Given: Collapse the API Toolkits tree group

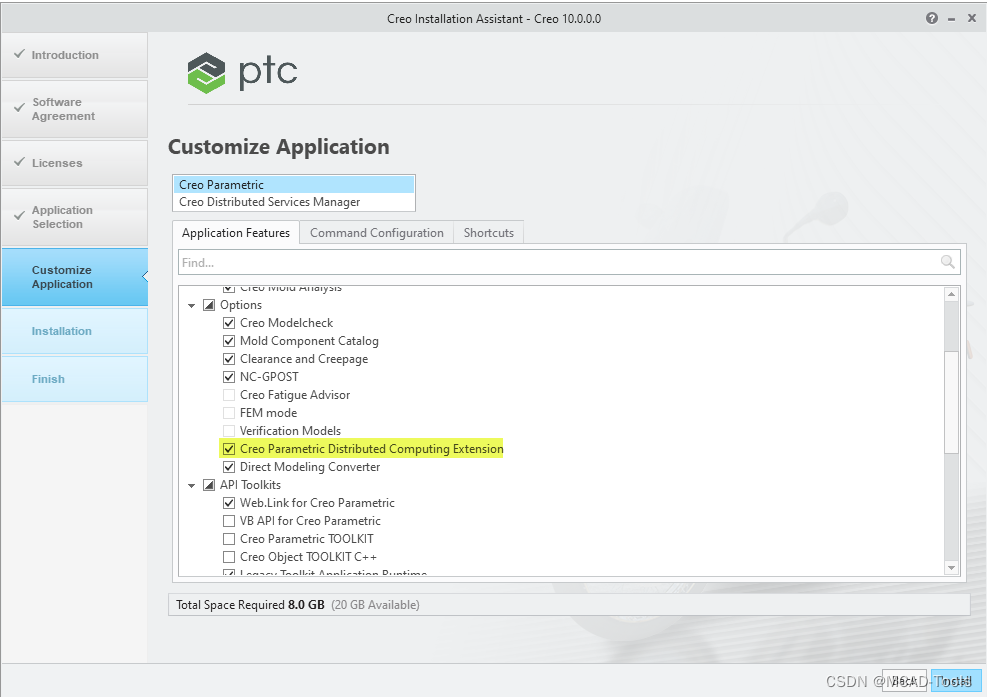Looking at the screenshot, I should click(191, 485).
